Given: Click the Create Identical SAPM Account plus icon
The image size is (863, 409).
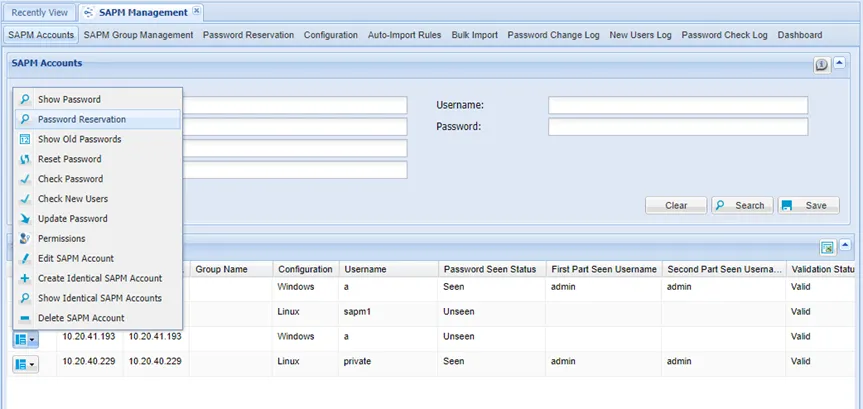Looking at the screenshot, I should pos(25,278).
